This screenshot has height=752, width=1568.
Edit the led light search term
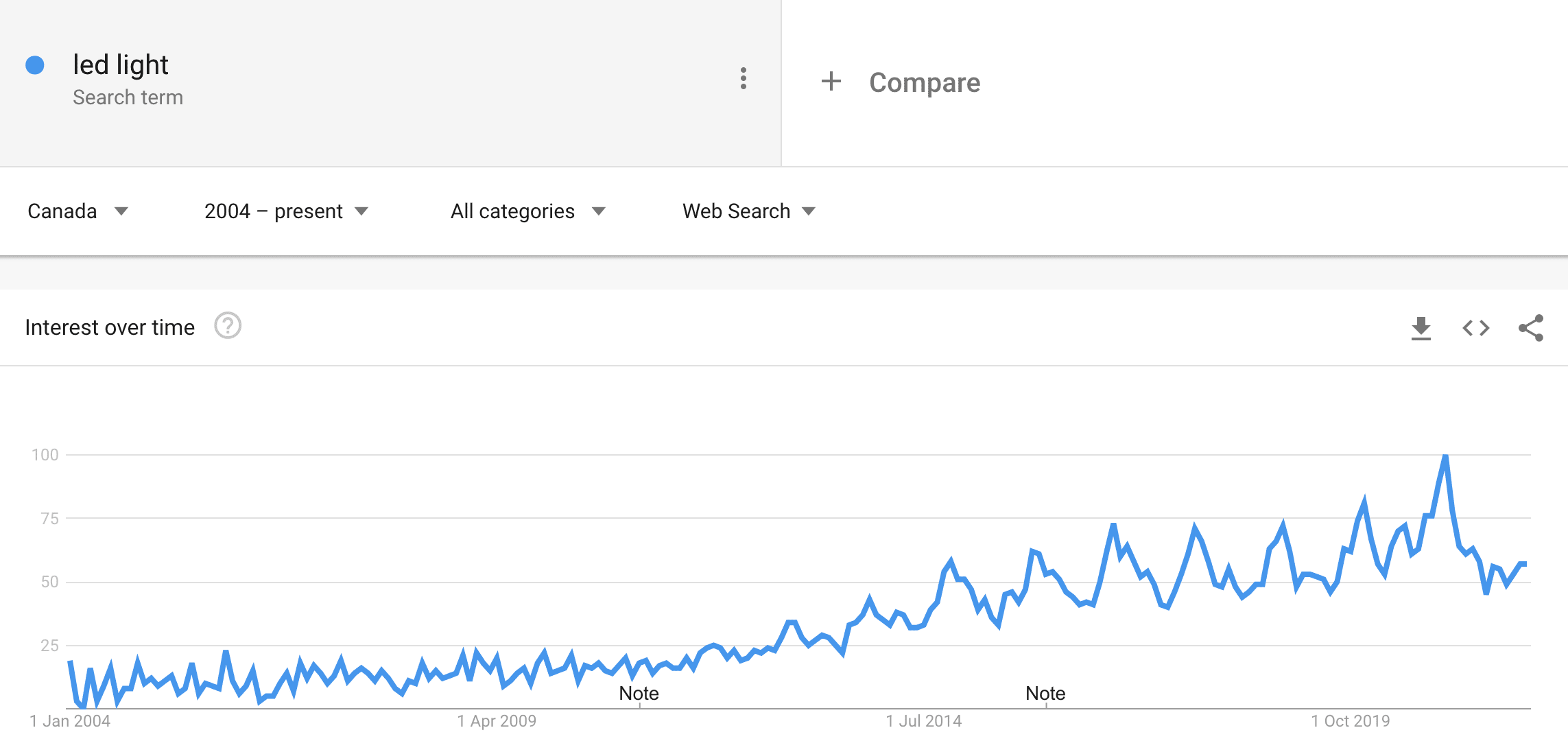121,65
